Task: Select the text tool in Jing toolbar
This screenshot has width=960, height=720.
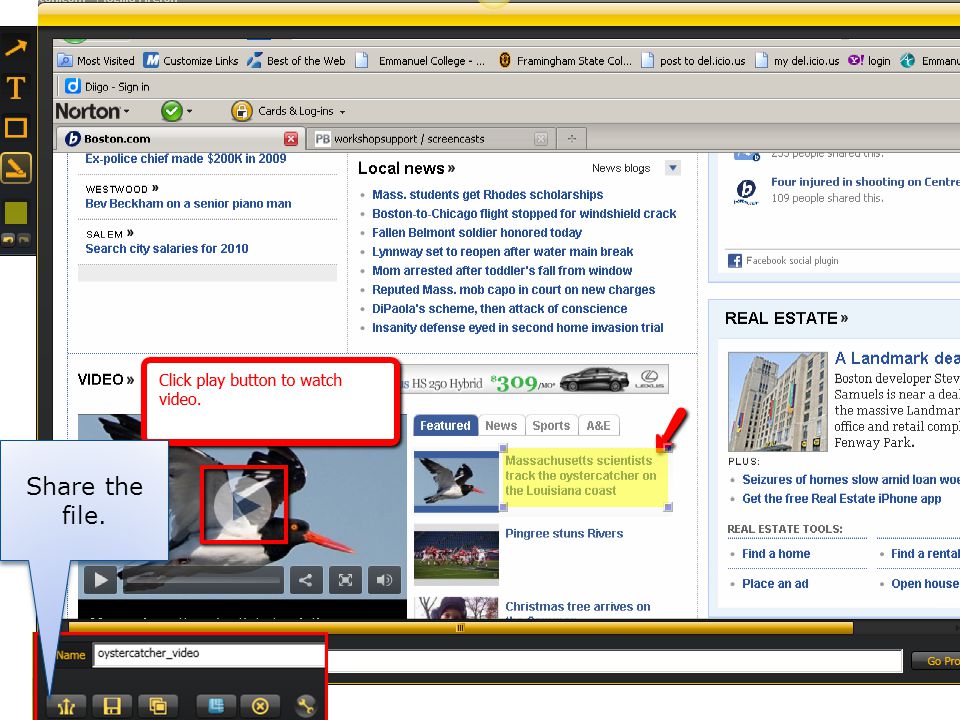Action: point(16,88)
